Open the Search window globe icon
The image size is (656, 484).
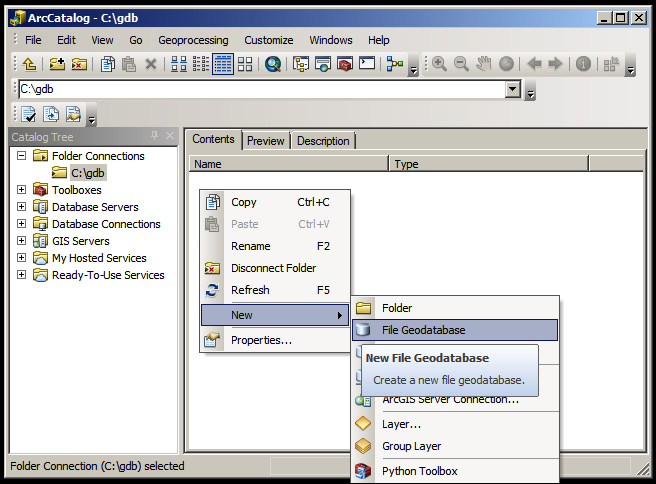[273, 64]
